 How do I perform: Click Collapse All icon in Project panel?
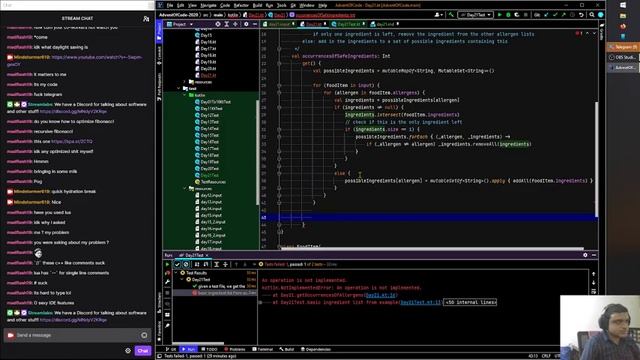(235, 24)
